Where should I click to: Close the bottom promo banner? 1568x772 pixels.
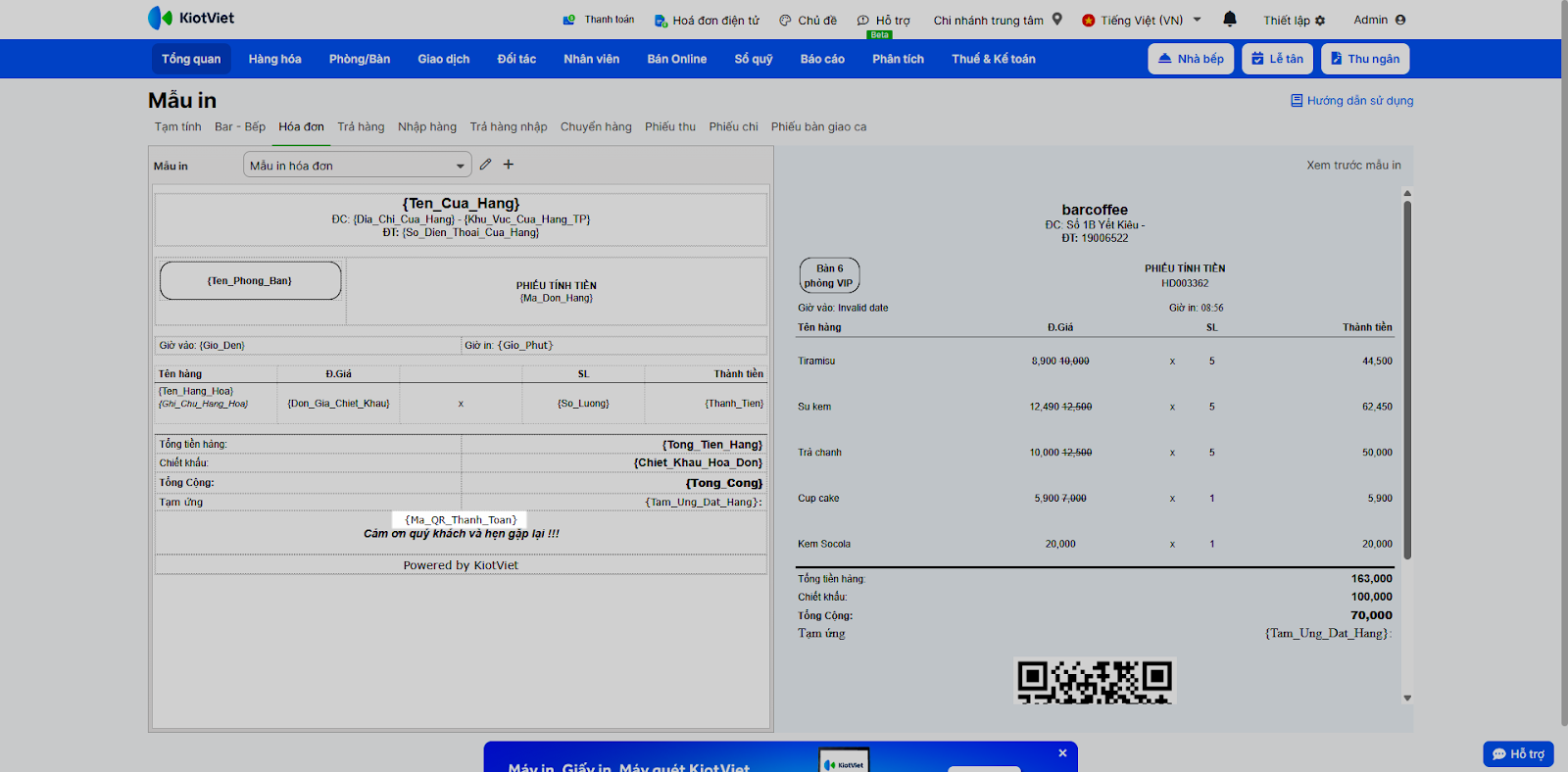click(1062, 753)
